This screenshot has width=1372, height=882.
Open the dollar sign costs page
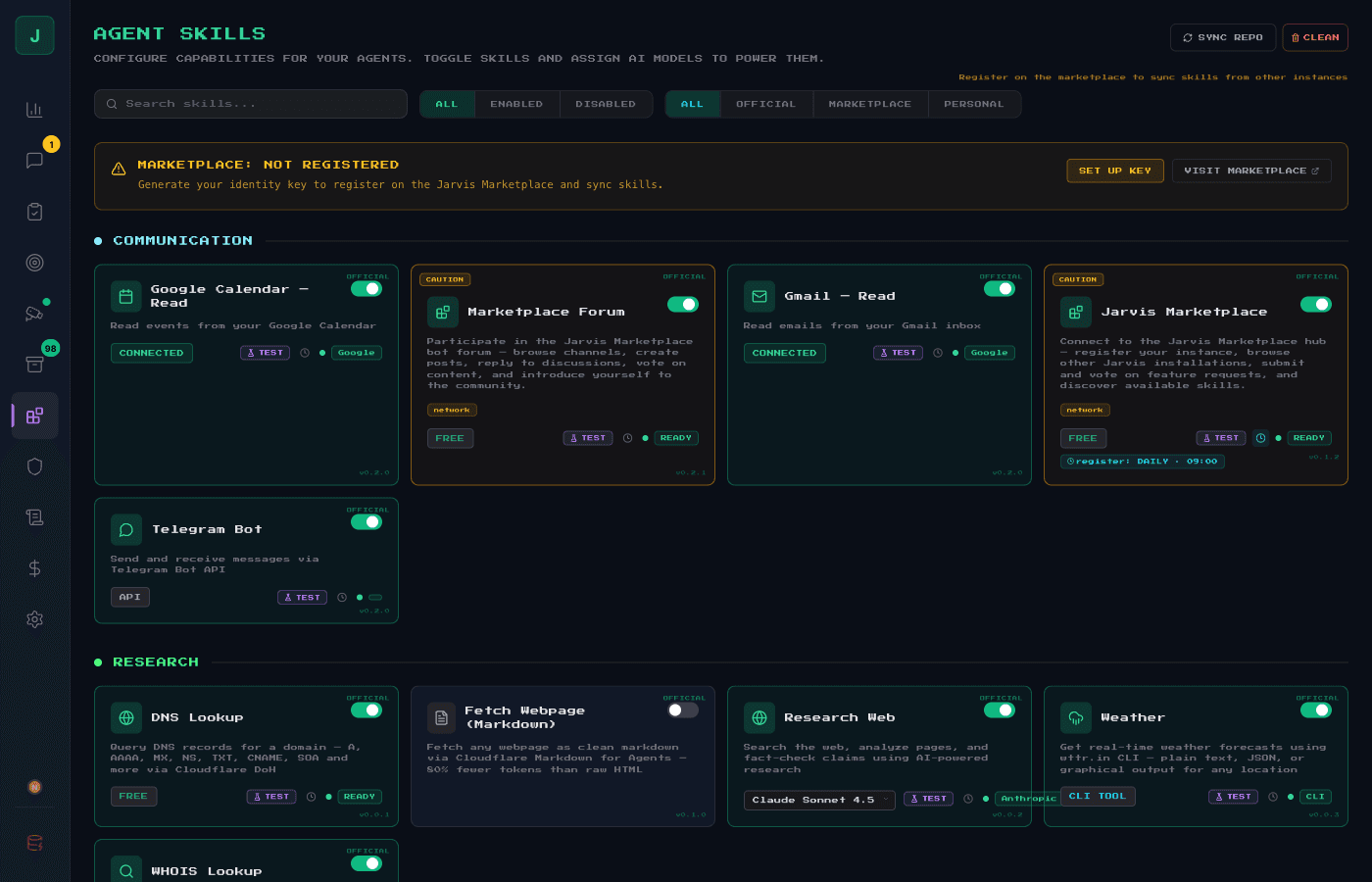[x=34, y=568]
